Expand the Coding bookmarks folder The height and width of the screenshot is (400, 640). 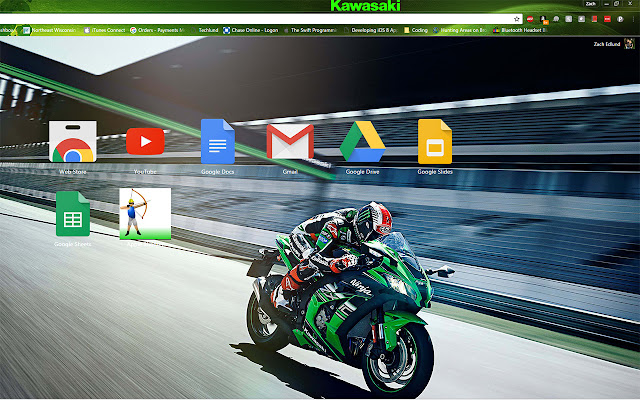pyautogui.click(x=416, y=30)
